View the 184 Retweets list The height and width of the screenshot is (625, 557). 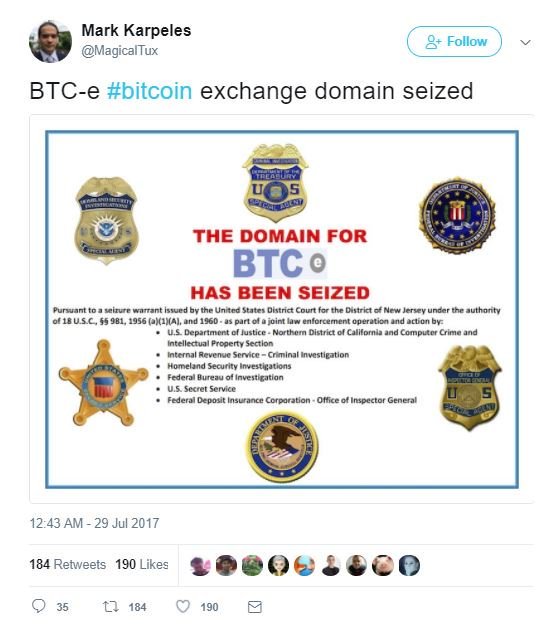[68, 564]
